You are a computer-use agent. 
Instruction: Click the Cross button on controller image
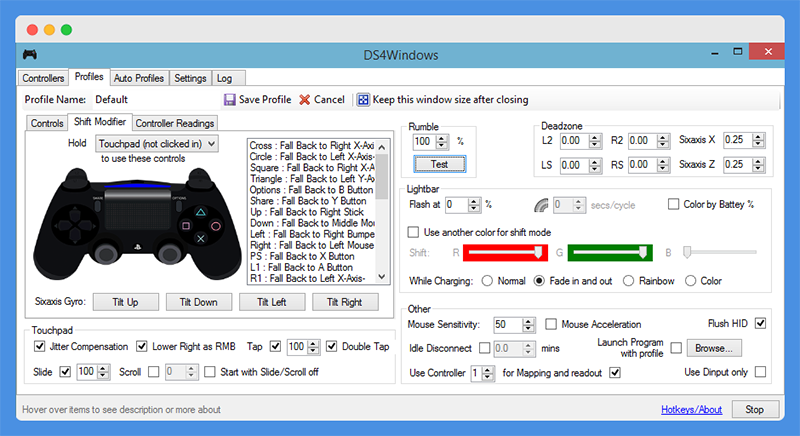pyautogui.click(x=201, y=239)
